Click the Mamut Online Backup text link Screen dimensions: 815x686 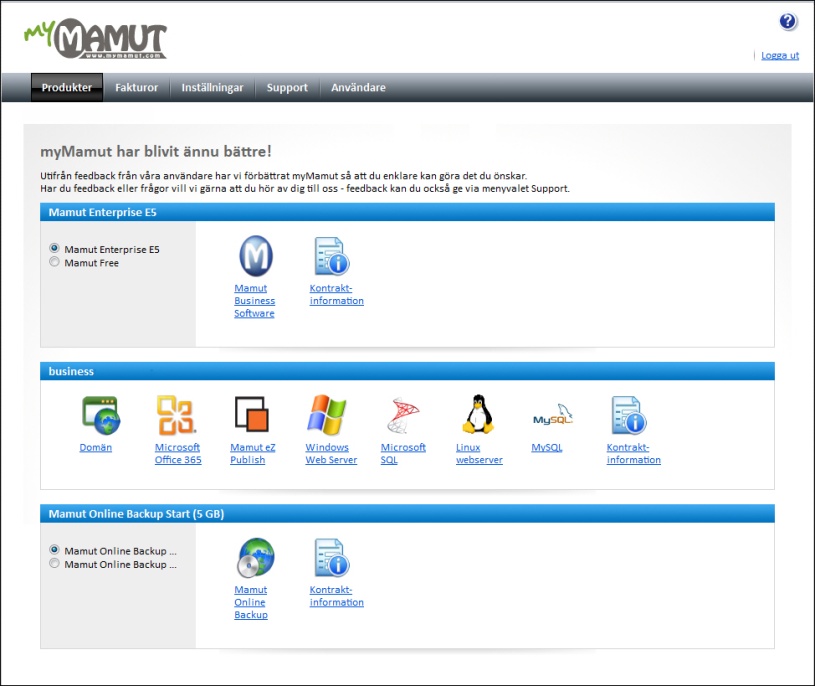click(x=251, y=602)
